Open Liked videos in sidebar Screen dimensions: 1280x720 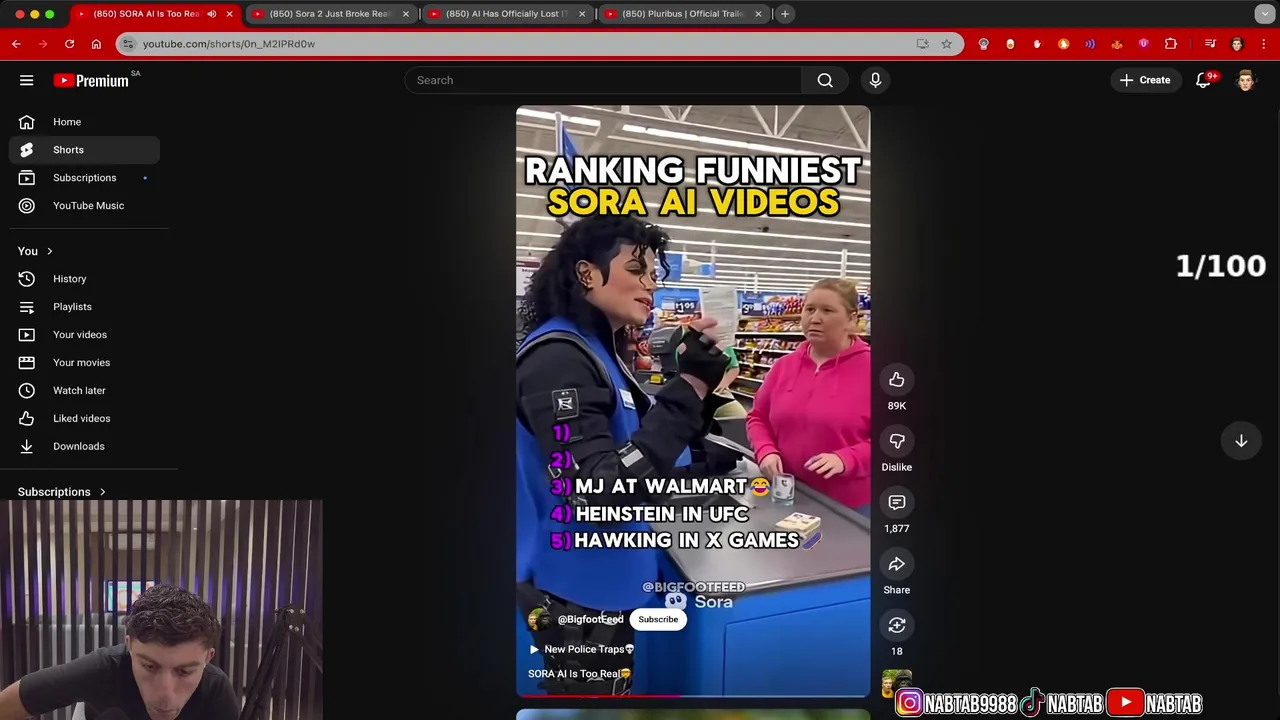click(x=85, y=419)
